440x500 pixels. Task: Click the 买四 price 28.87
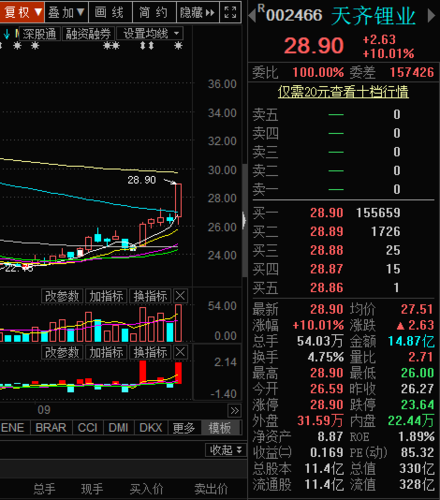327,269
